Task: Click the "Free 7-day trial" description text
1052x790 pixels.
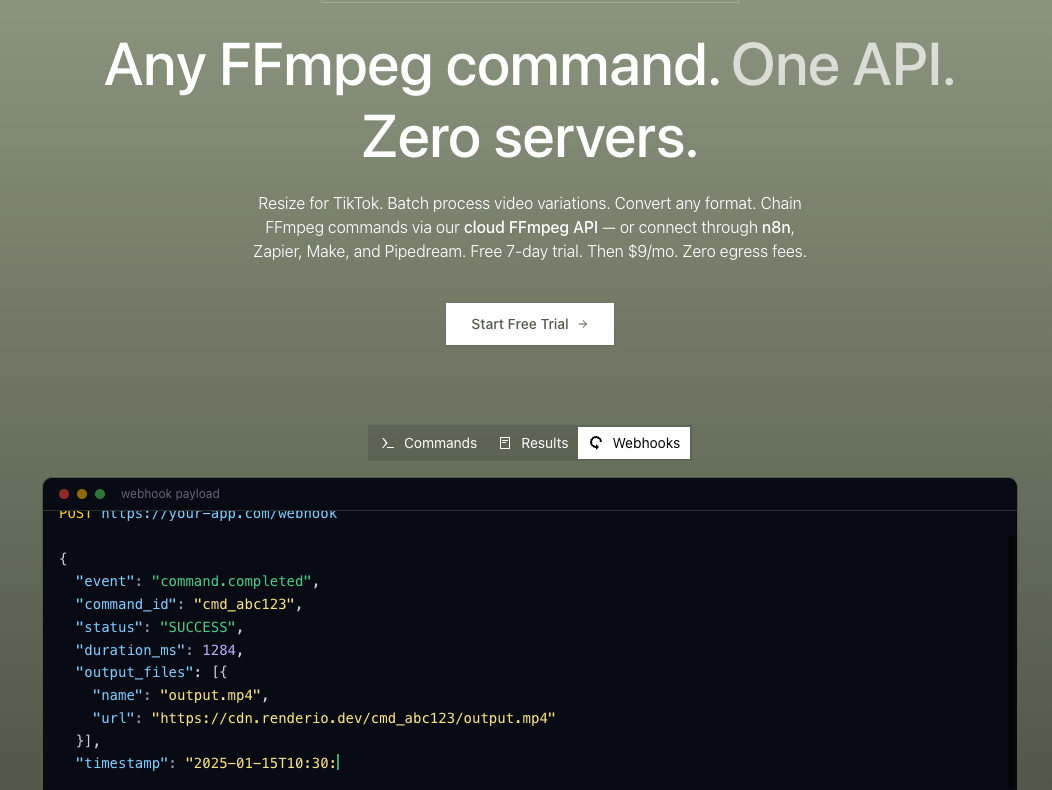Action: click(x=527, y=252)
